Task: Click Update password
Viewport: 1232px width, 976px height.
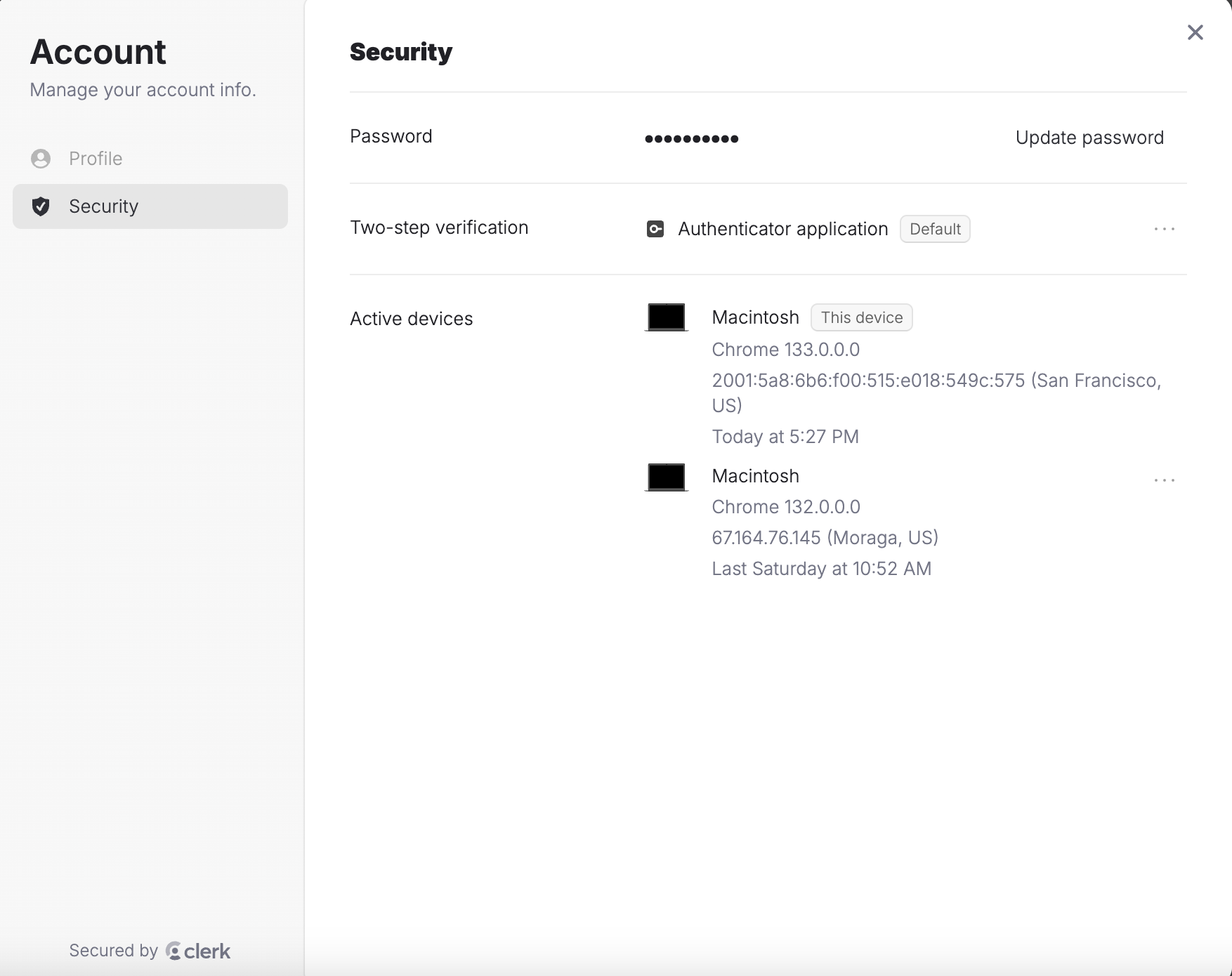Action: click(x=1089, y=138)
